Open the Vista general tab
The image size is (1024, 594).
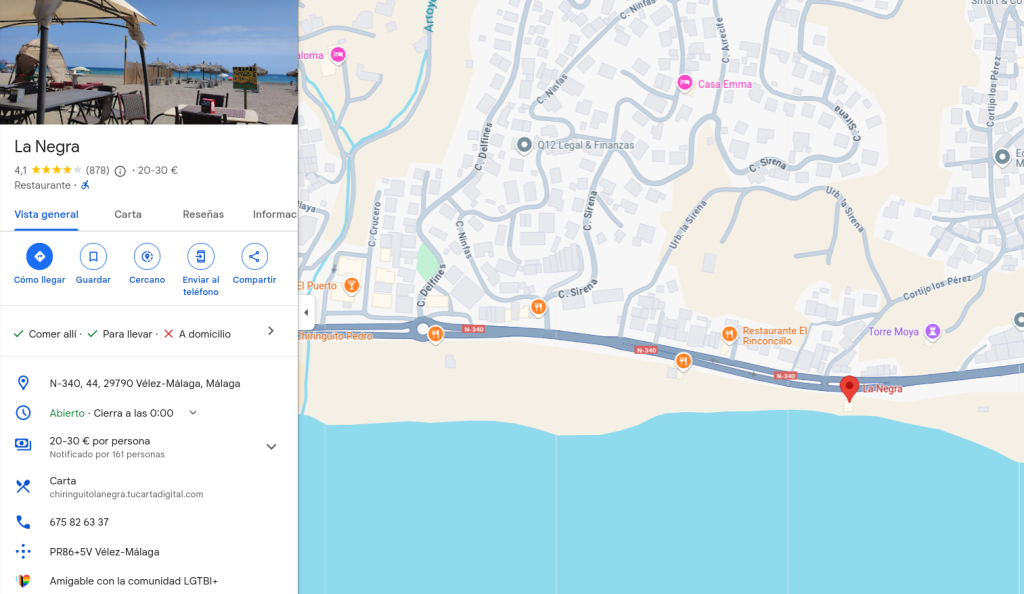(46, 214)
